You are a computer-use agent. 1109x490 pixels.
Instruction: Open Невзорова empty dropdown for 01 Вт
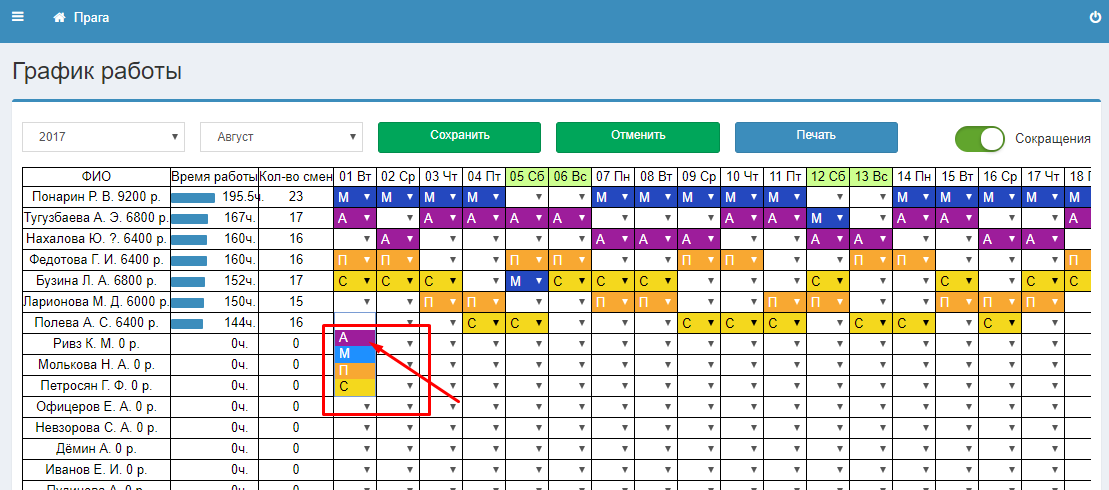click(354, 428)
